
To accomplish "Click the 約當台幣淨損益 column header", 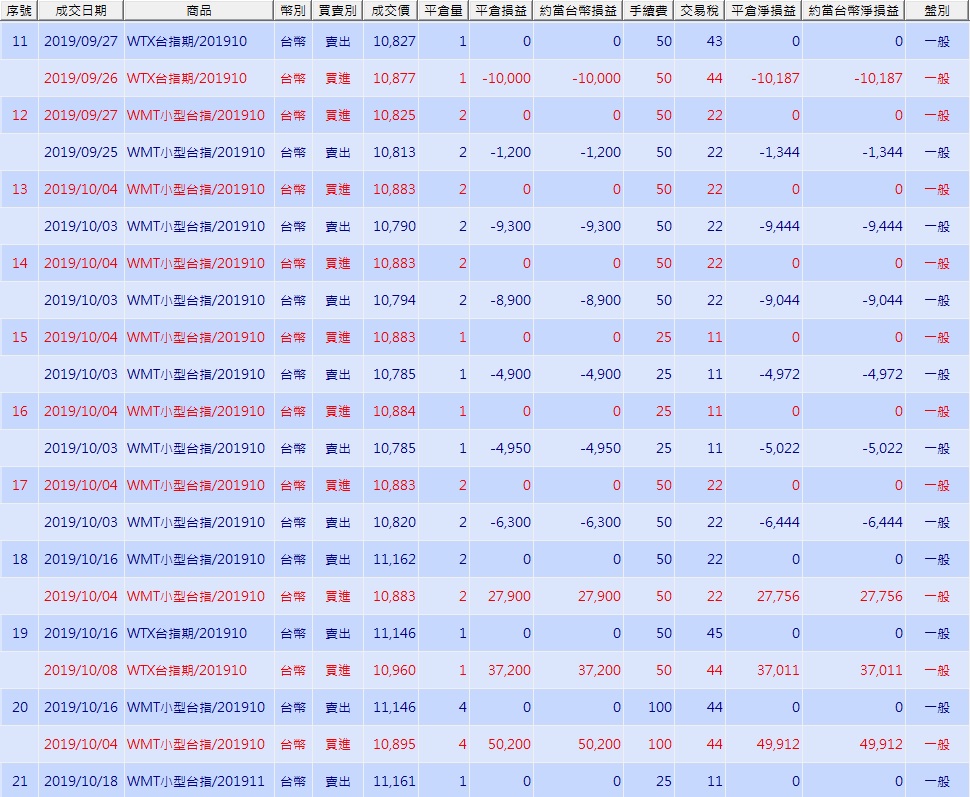I will tap(854, 11).
